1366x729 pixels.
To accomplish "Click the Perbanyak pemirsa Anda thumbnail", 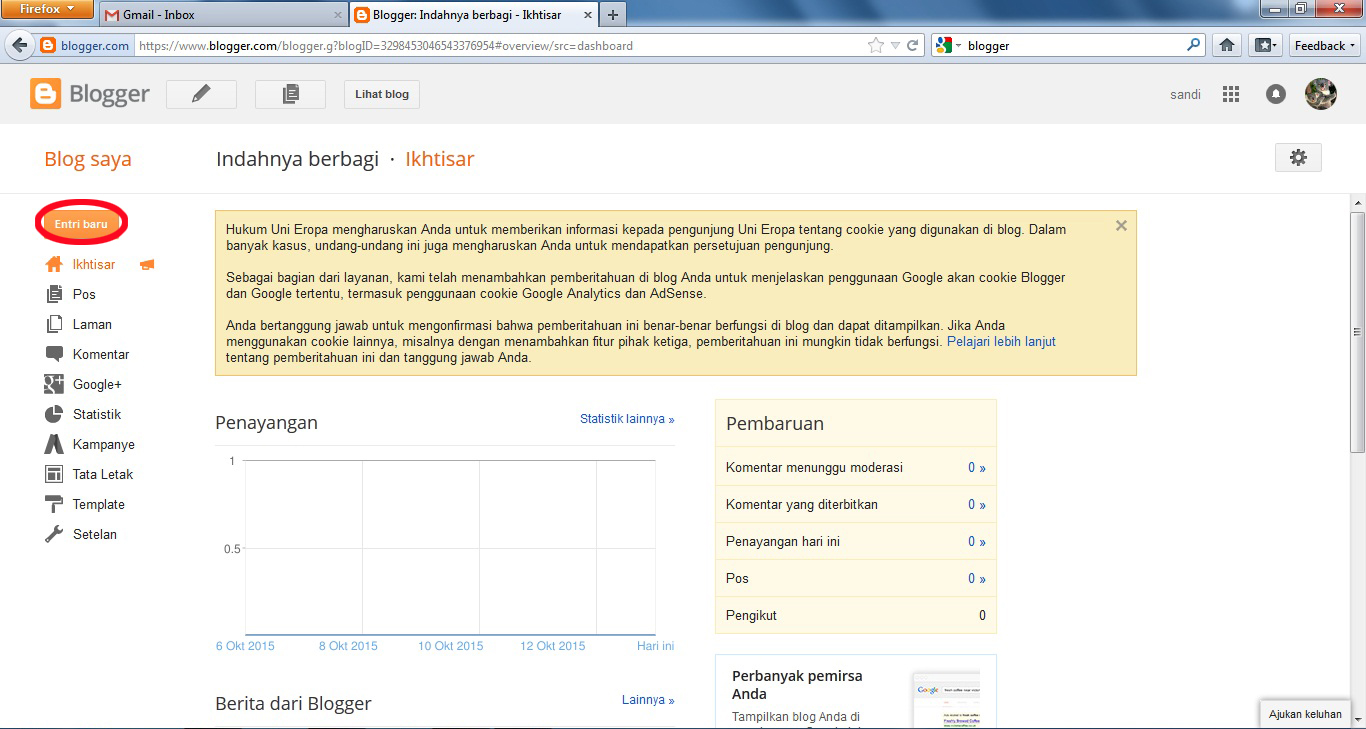I will (946, 699).
